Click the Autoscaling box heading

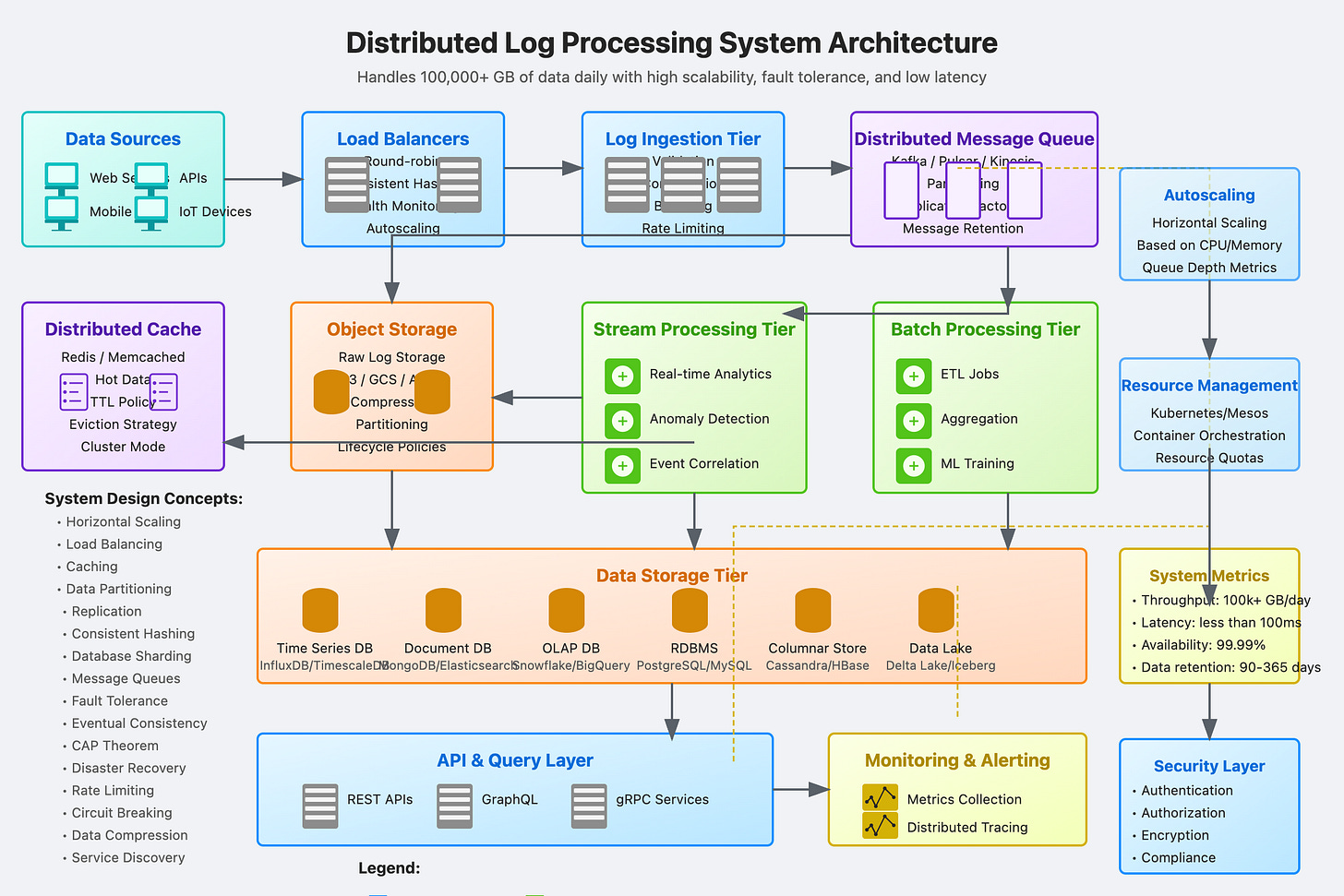click(1209, 196)
